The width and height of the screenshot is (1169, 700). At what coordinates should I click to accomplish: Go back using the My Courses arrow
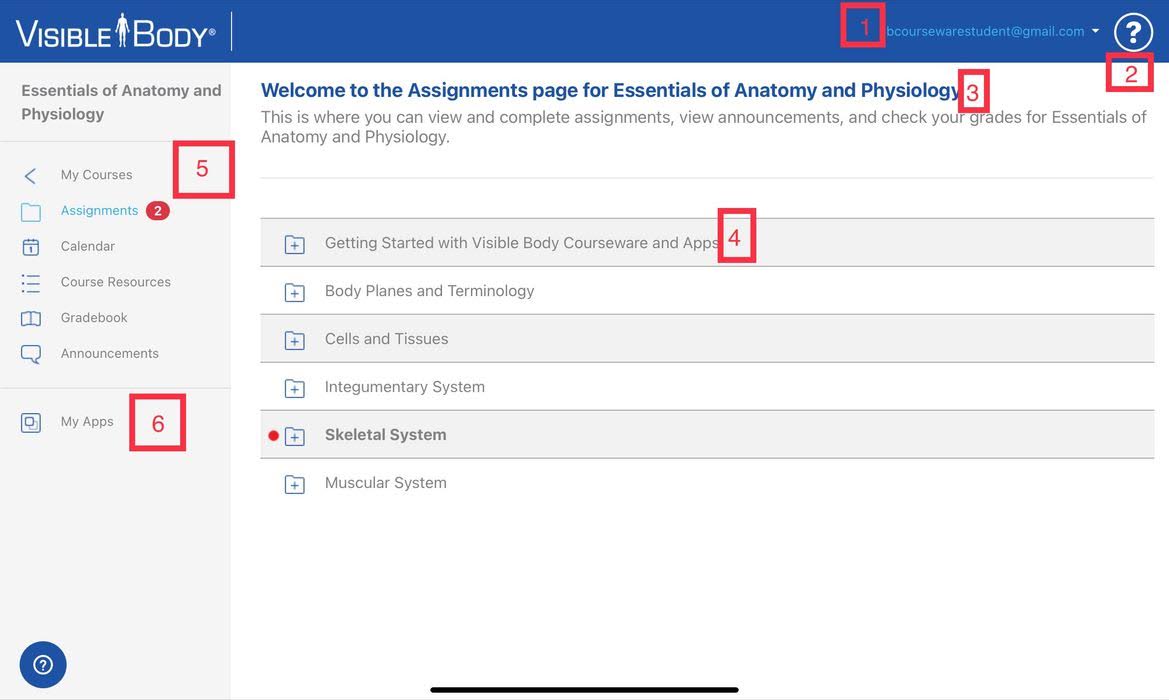30,176
